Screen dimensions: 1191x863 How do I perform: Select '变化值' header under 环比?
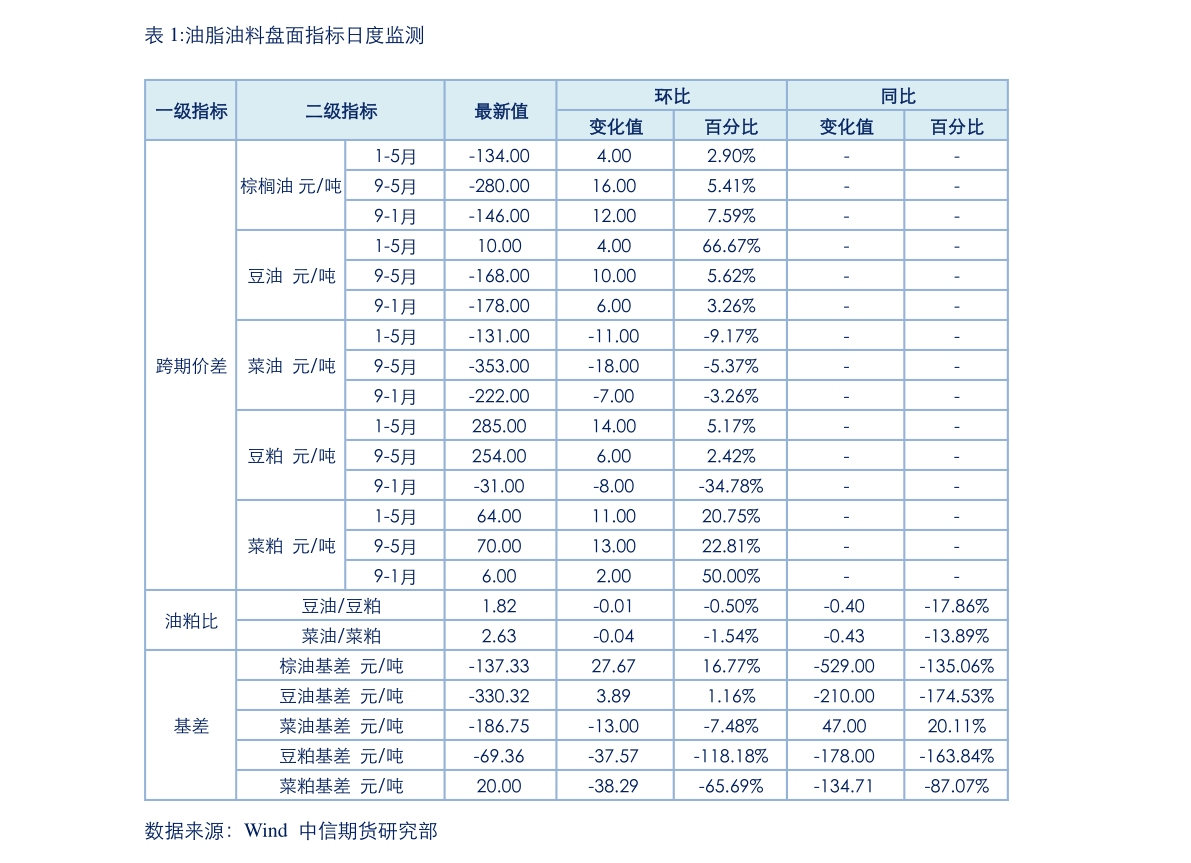[x=616, y=126]
